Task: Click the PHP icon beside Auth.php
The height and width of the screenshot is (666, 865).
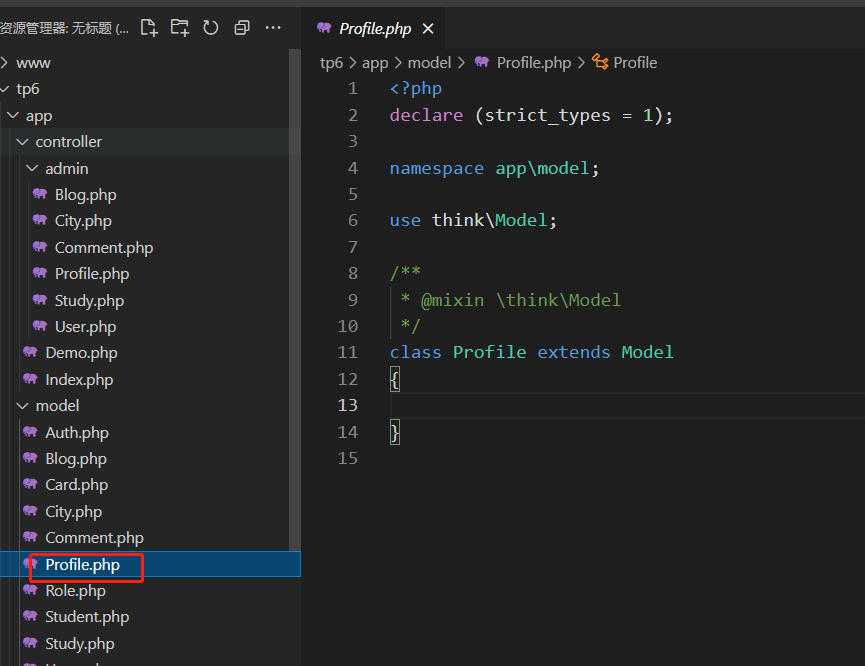Action: pyautogui.click(x=30, y=431)
